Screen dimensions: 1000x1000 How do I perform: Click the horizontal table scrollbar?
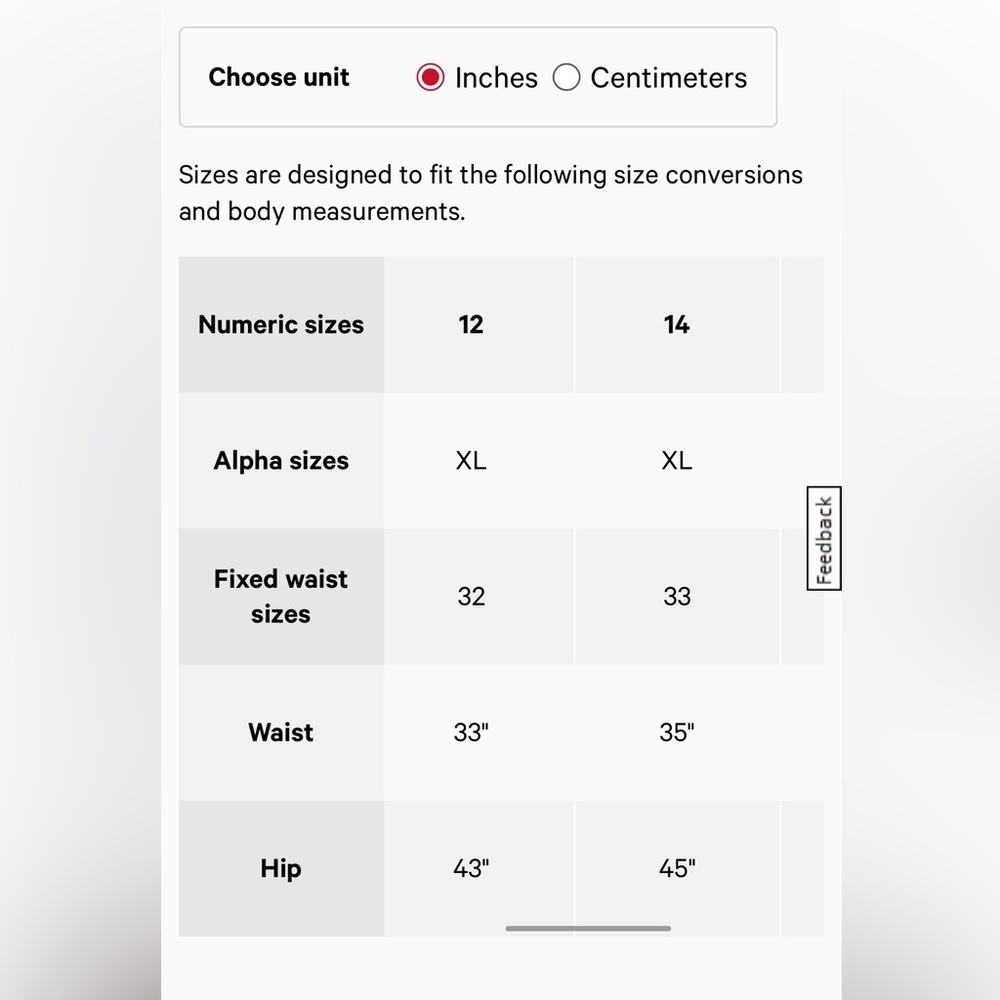click(x=588, y=929)
